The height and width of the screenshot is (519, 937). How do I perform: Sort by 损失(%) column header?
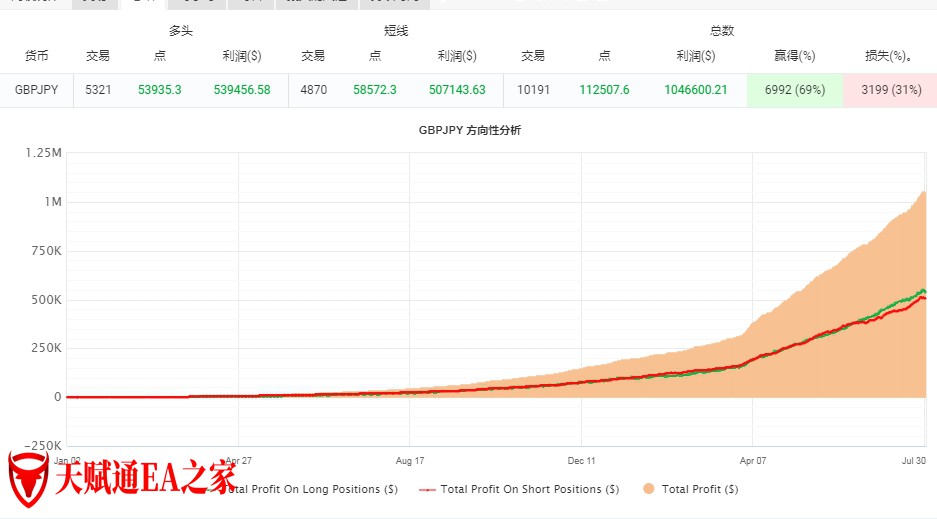tap(889, 56)
